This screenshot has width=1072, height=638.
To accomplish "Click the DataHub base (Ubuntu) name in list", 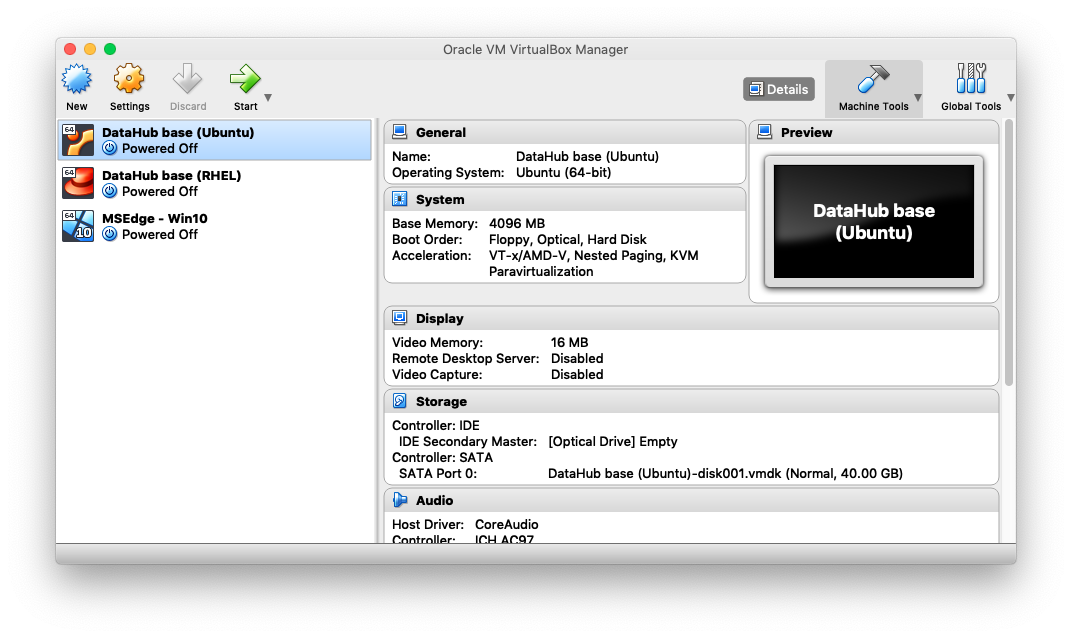I will 178,133.
